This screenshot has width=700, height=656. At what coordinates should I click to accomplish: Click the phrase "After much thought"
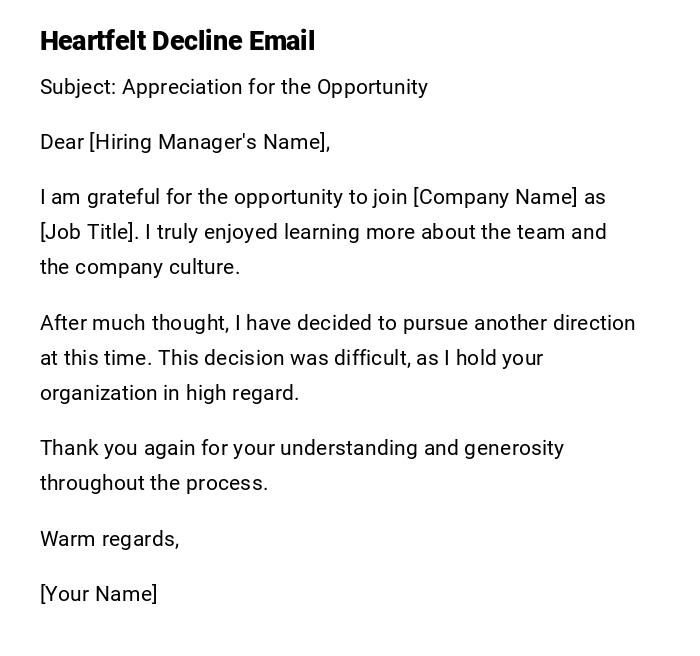tap(133, 323)
